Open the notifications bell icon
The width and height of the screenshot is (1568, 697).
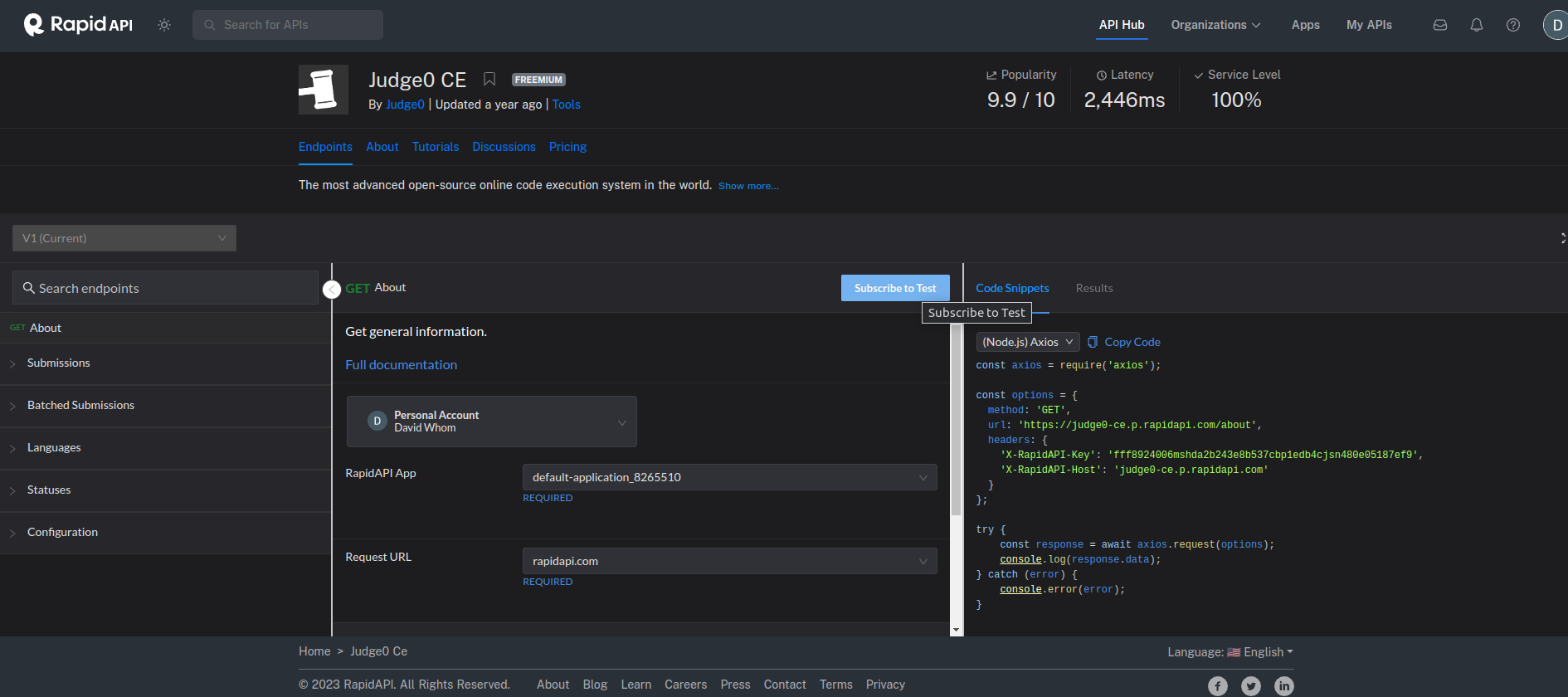click(1477, 25)
